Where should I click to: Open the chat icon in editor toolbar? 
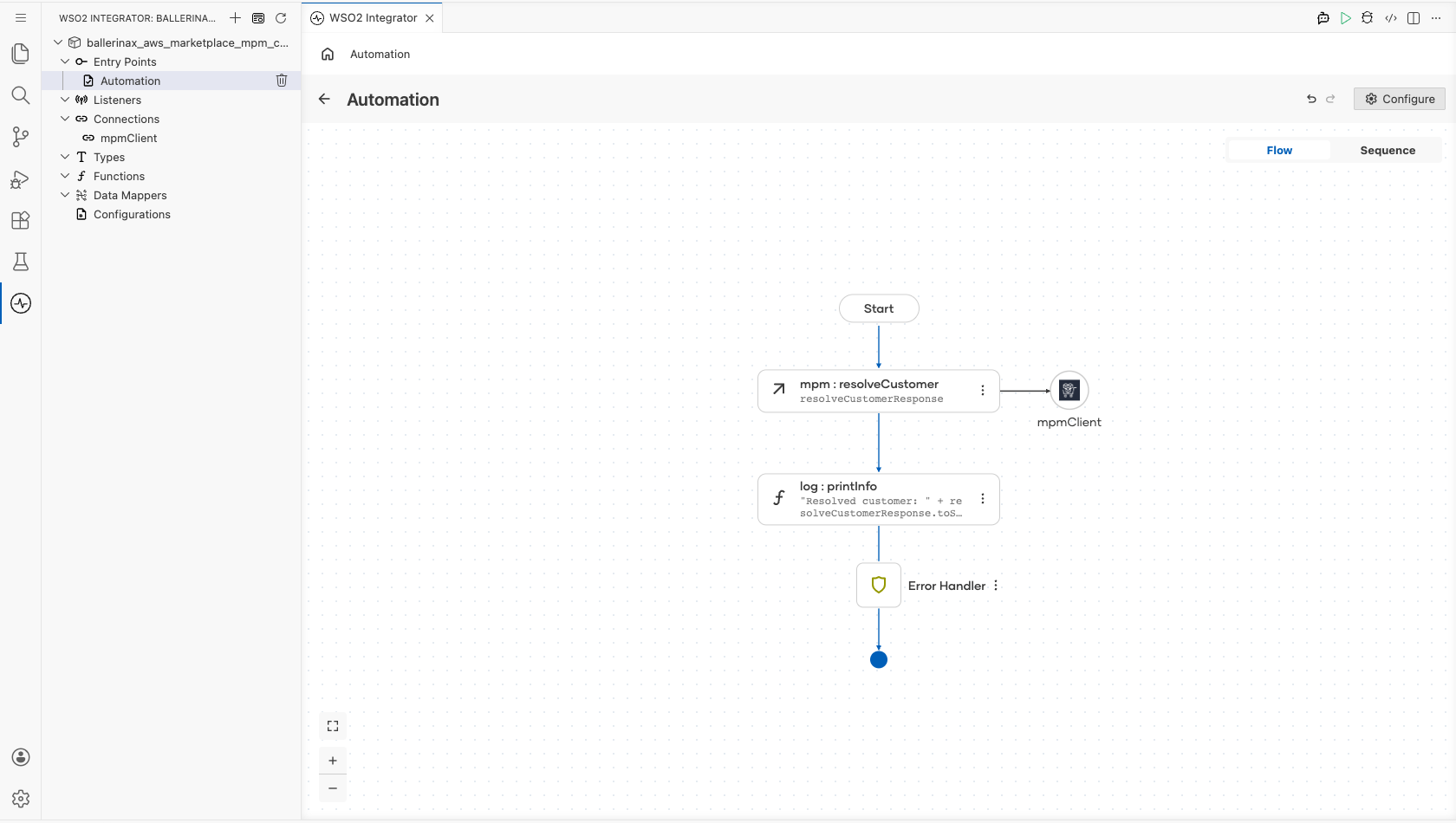tap(1323, 17)
